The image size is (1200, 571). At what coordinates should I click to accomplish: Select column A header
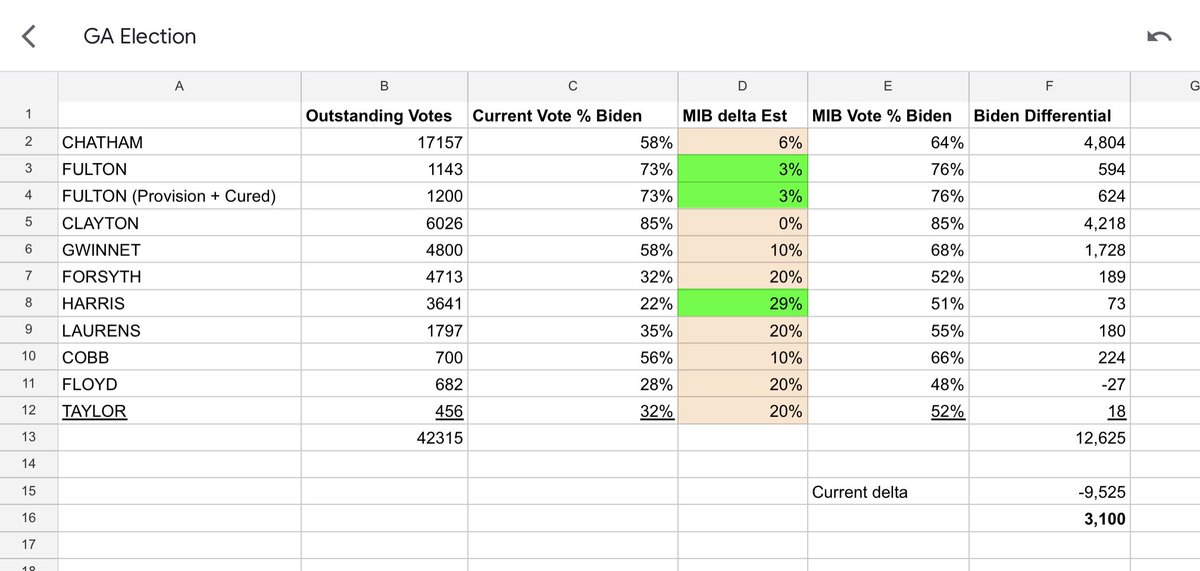click(180, 86)
